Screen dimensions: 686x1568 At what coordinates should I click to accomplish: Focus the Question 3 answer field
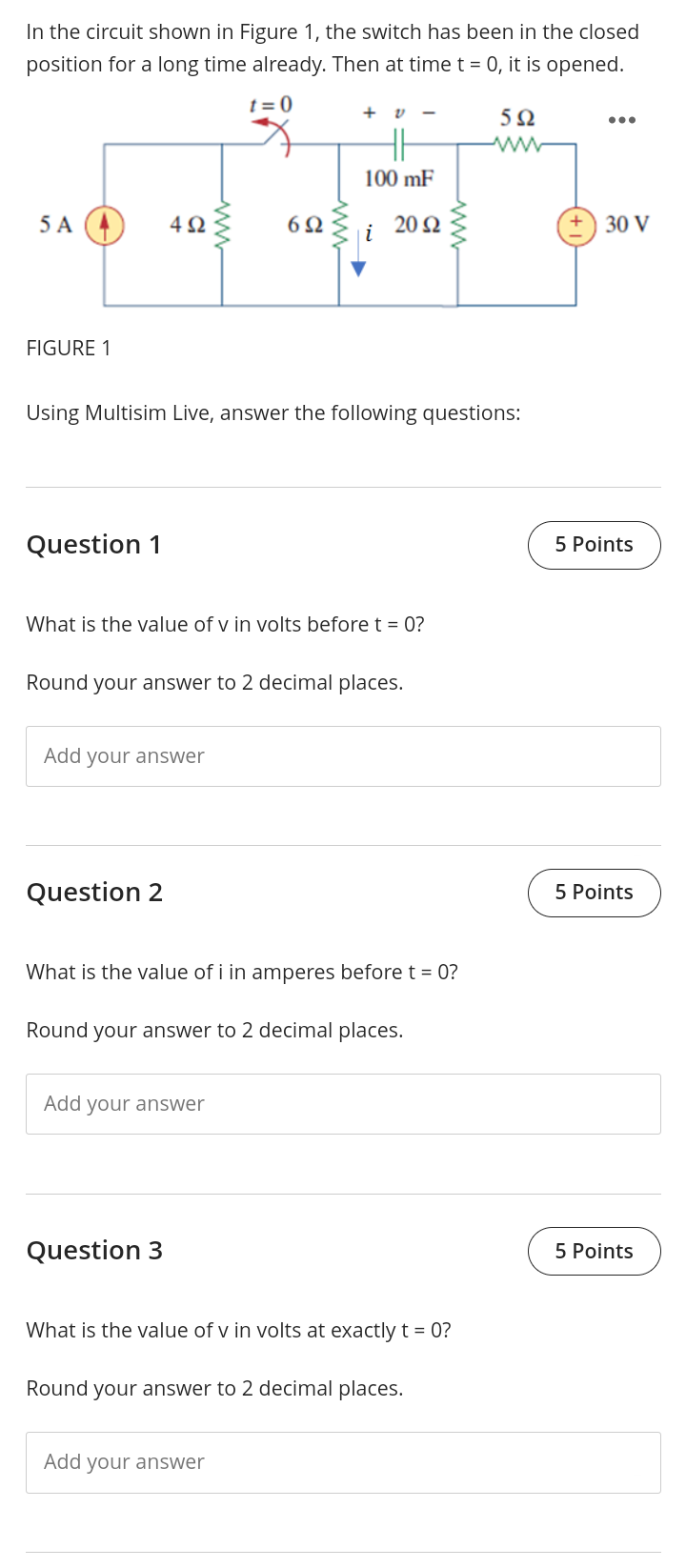coord(343,1462)
